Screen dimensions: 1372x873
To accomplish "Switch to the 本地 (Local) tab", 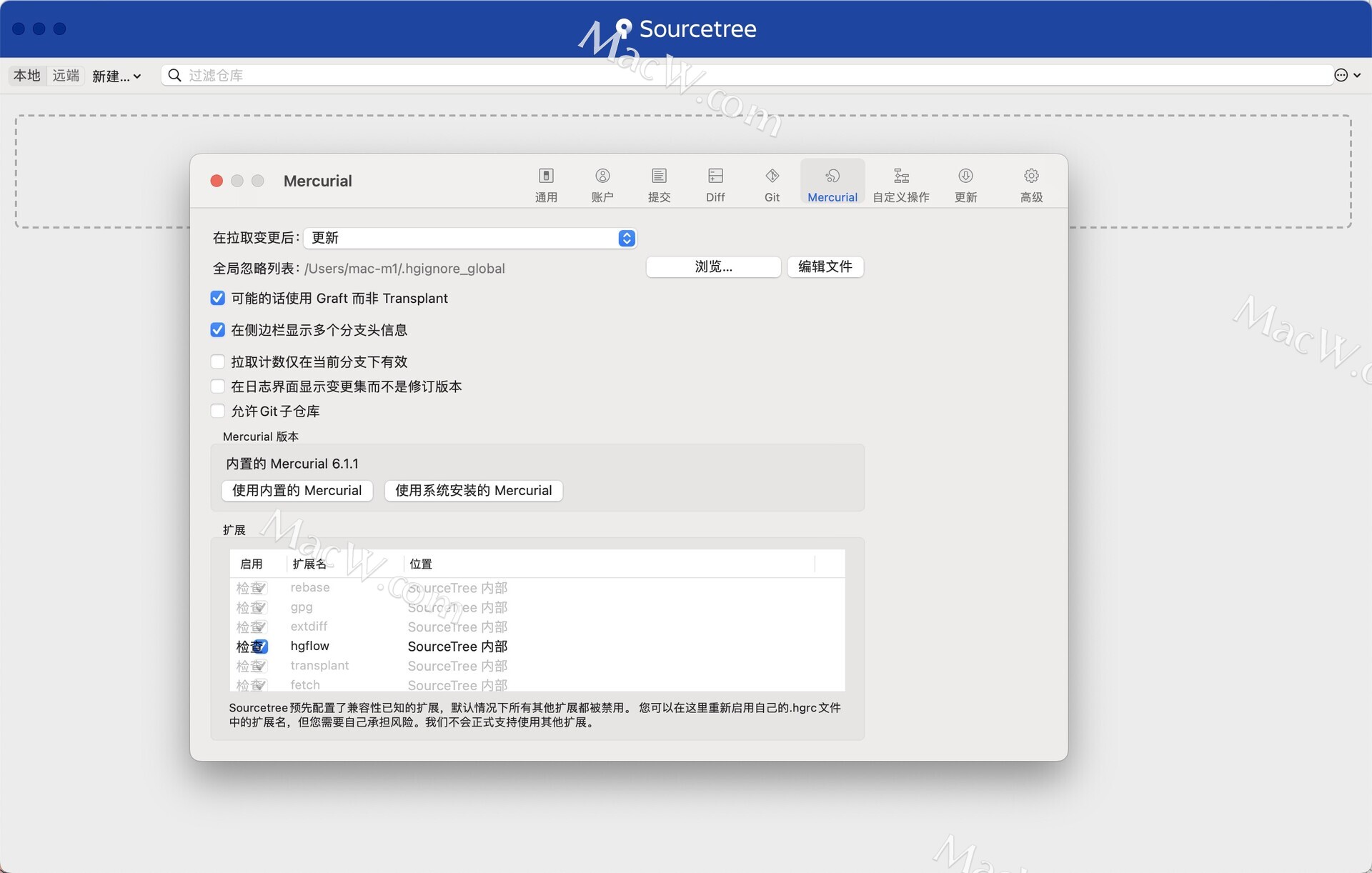I will tap(27, 75).
